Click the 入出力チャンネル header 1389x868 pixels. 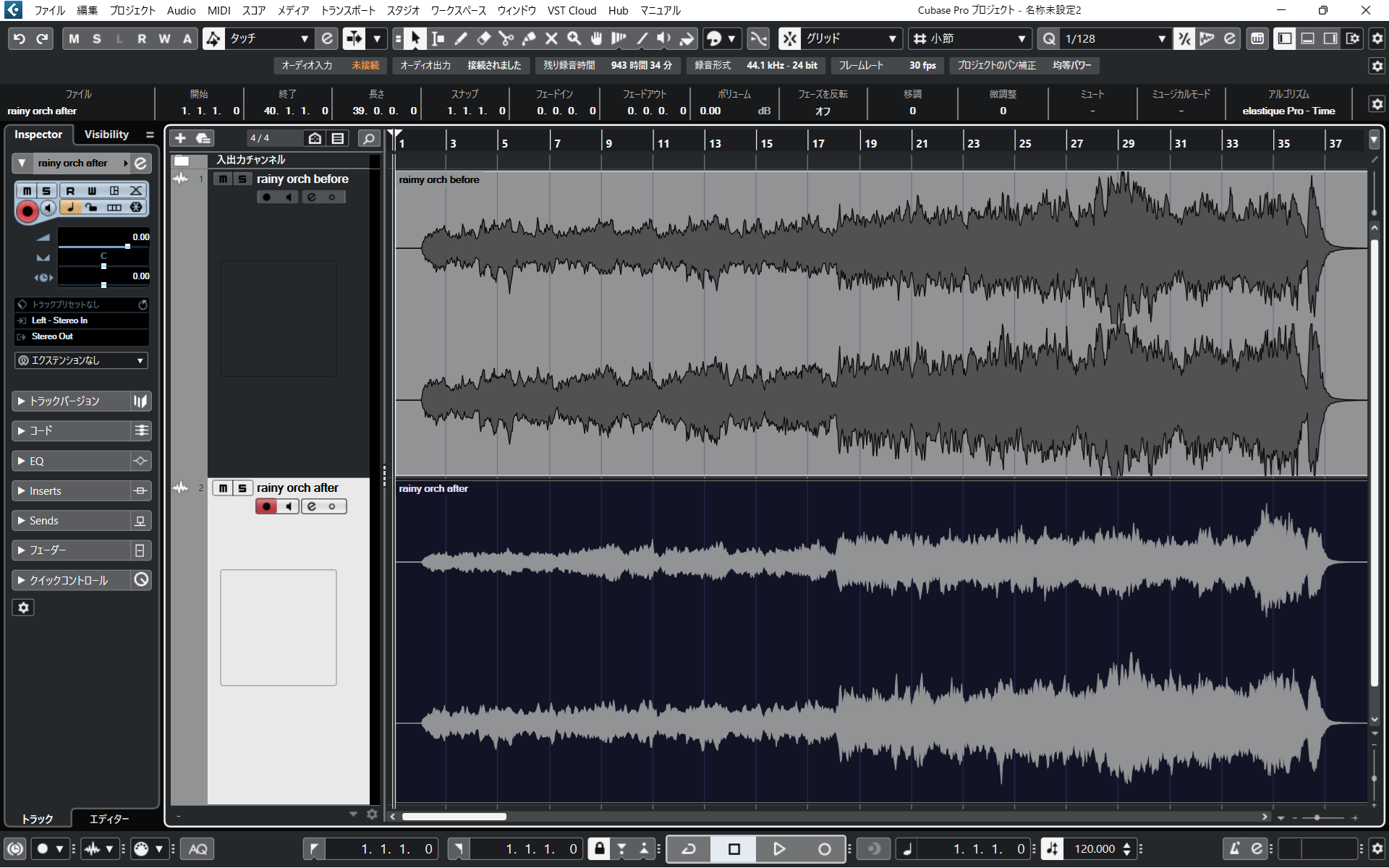pos(251,160)
